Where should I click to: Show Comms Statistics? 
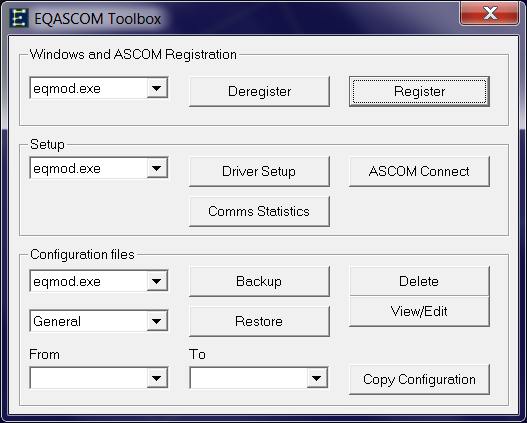[259, 211]
